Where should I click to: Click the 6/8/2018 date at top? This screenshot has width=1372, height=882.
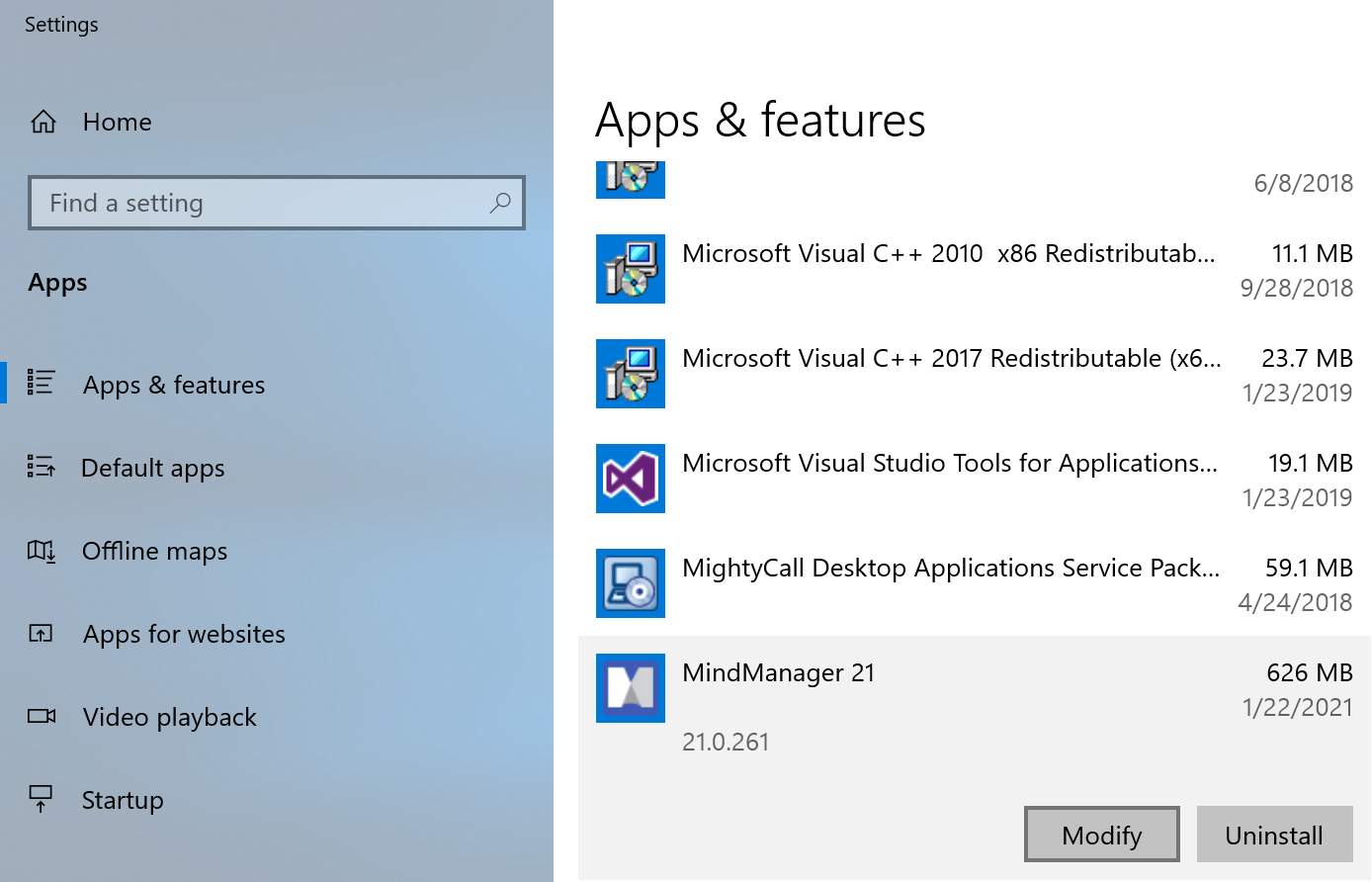click(1304, 183)
